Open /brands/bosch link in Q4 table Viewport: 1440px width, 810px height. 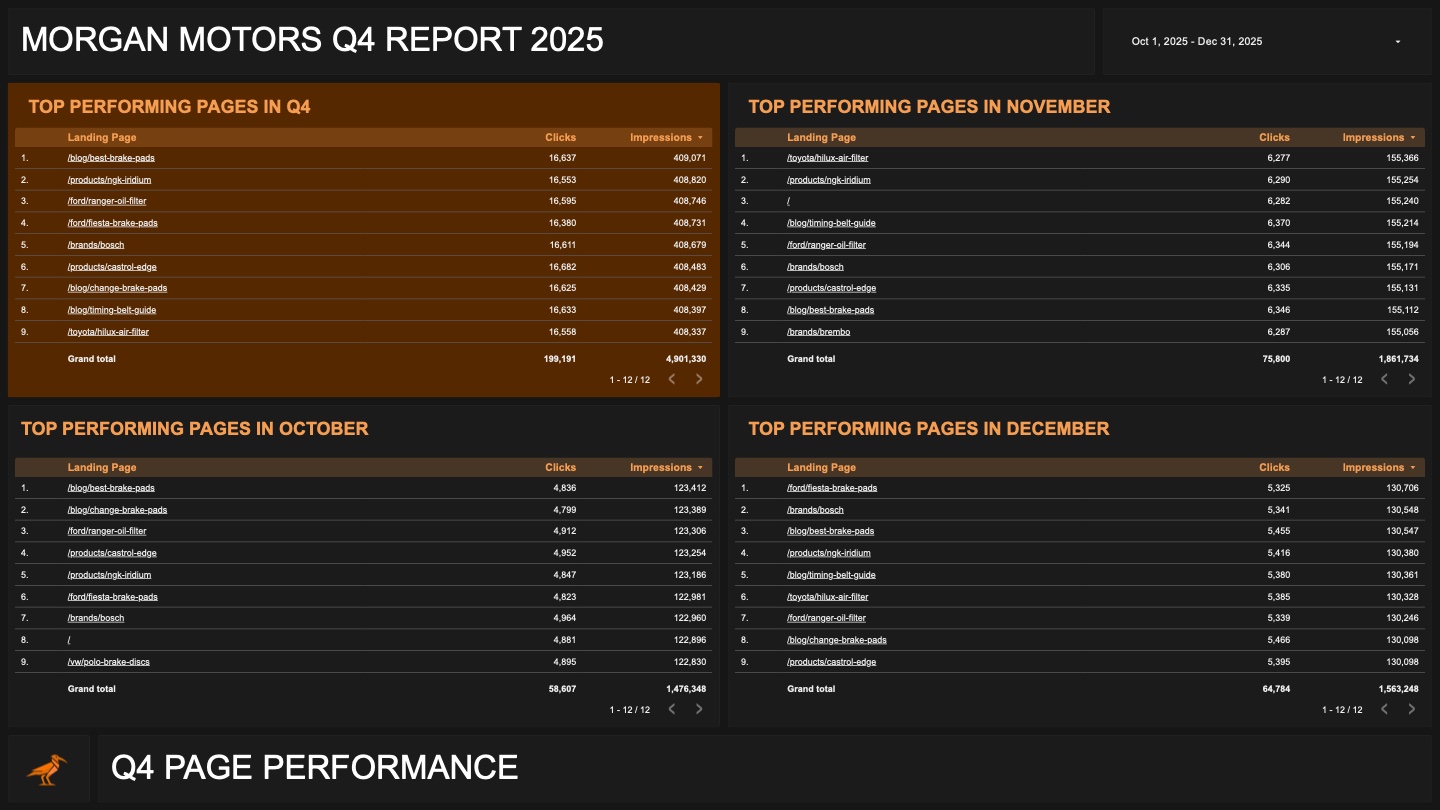coord(96,245)
